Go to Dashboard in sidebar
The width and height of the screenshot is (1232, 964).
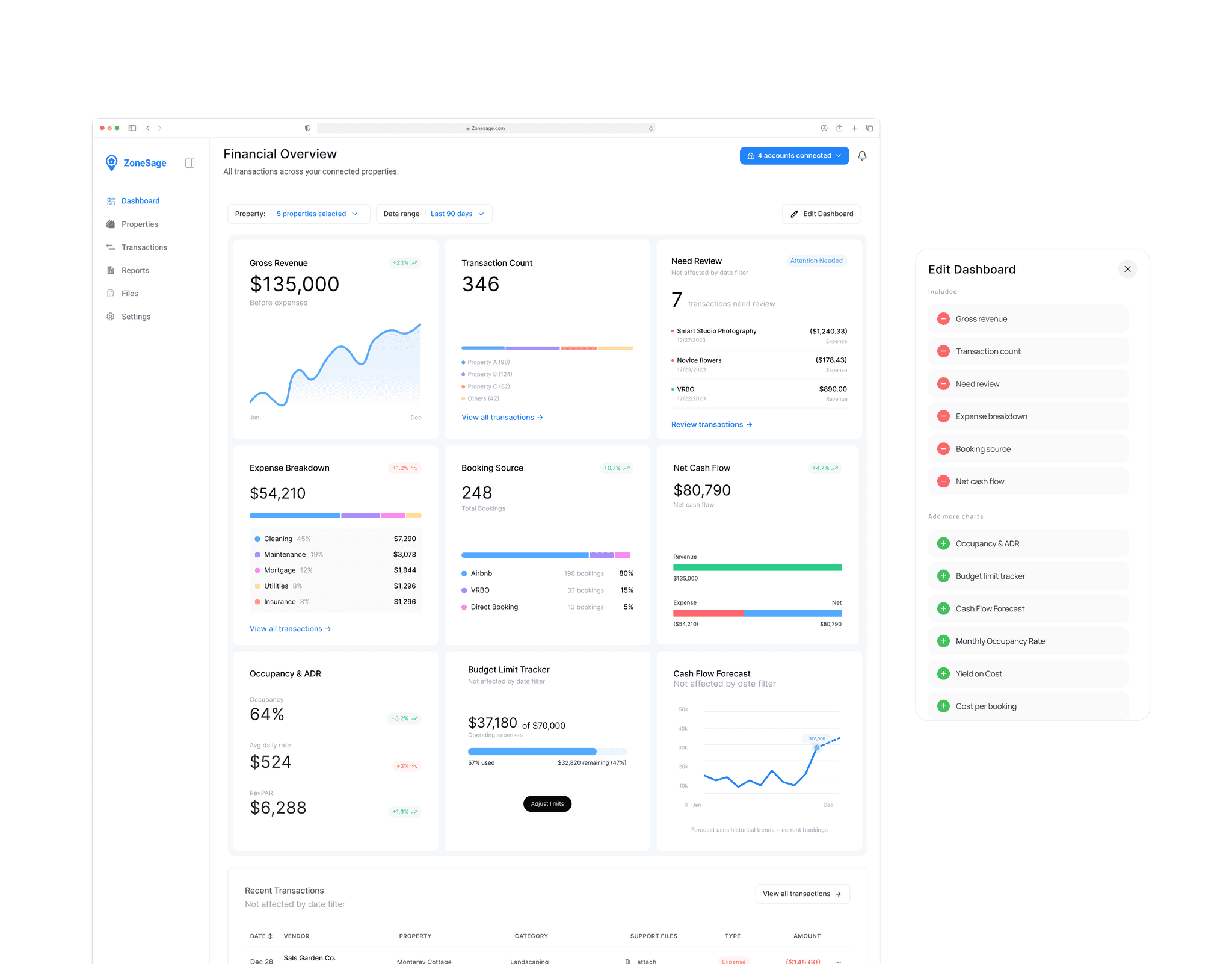pyautogui.click(x=133, y=201)
